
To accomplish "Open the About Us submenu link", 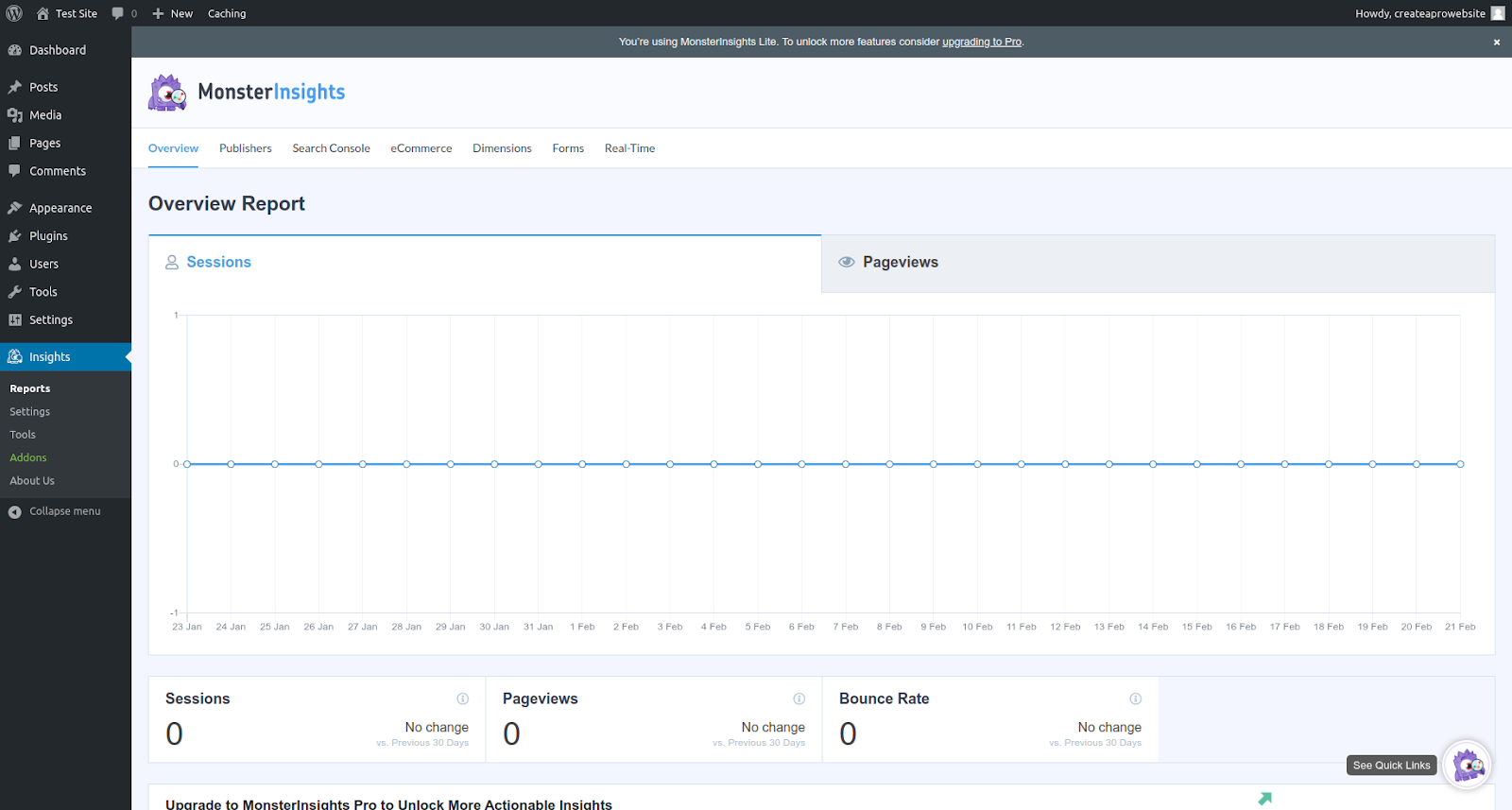I will click(x=32, y=481).
